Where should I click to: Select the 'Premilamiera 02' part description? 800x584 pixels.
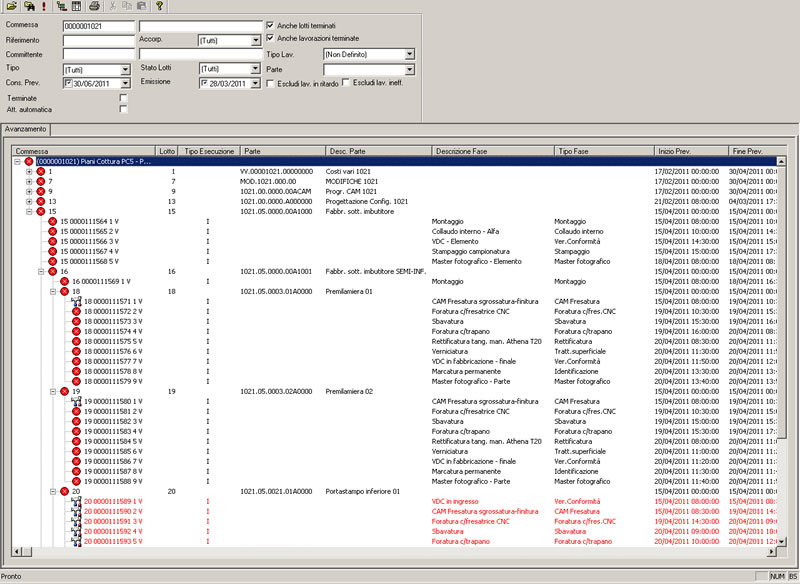(349, 392)
